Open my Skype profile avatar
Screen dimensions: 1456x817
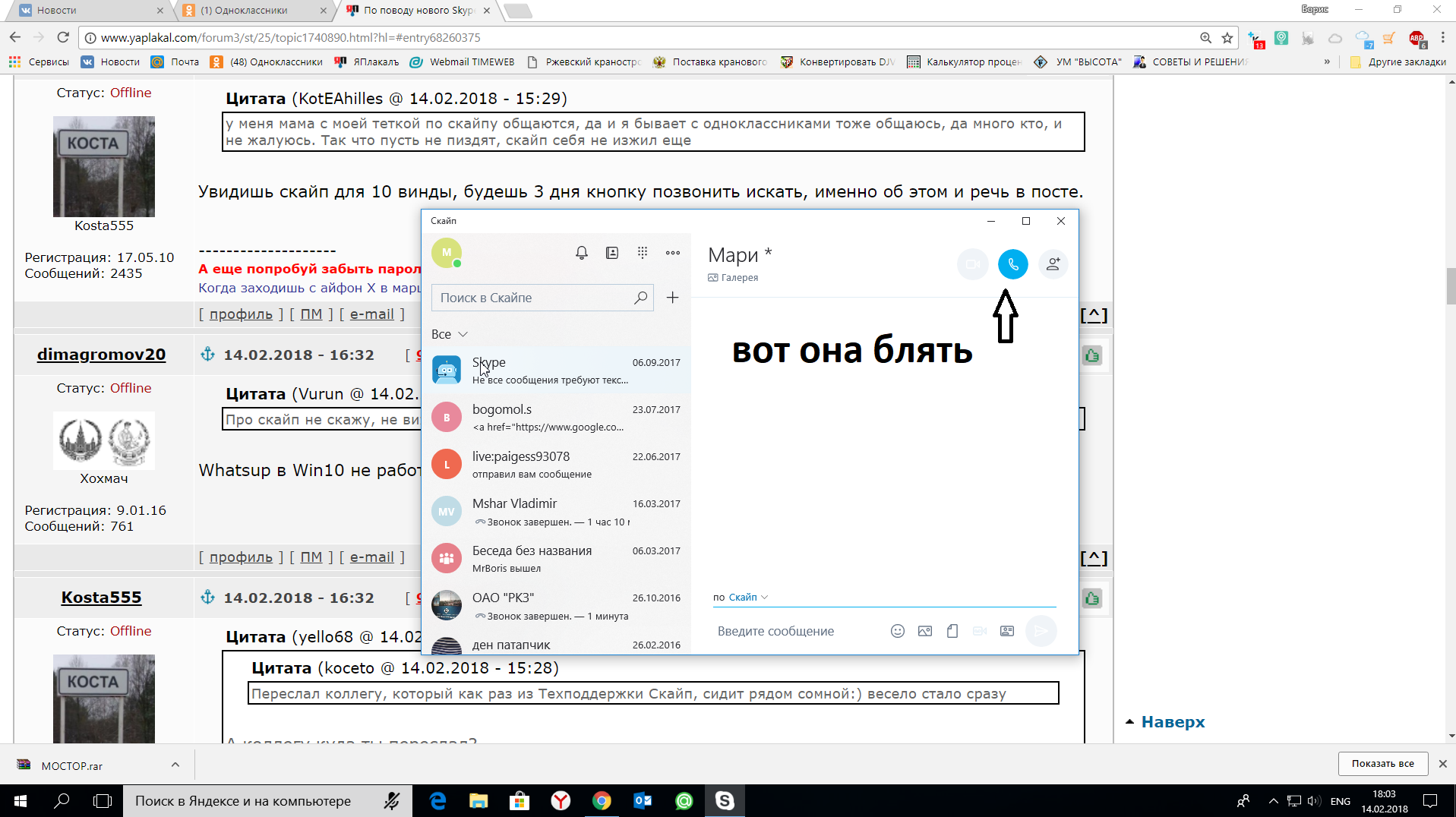tap(447, 253)
